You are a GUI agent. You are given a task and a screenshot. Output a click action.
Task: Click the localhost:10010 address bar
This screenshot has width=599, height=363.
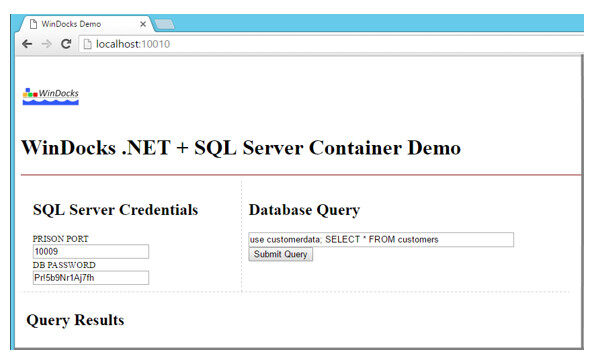[x=332, y=44]
